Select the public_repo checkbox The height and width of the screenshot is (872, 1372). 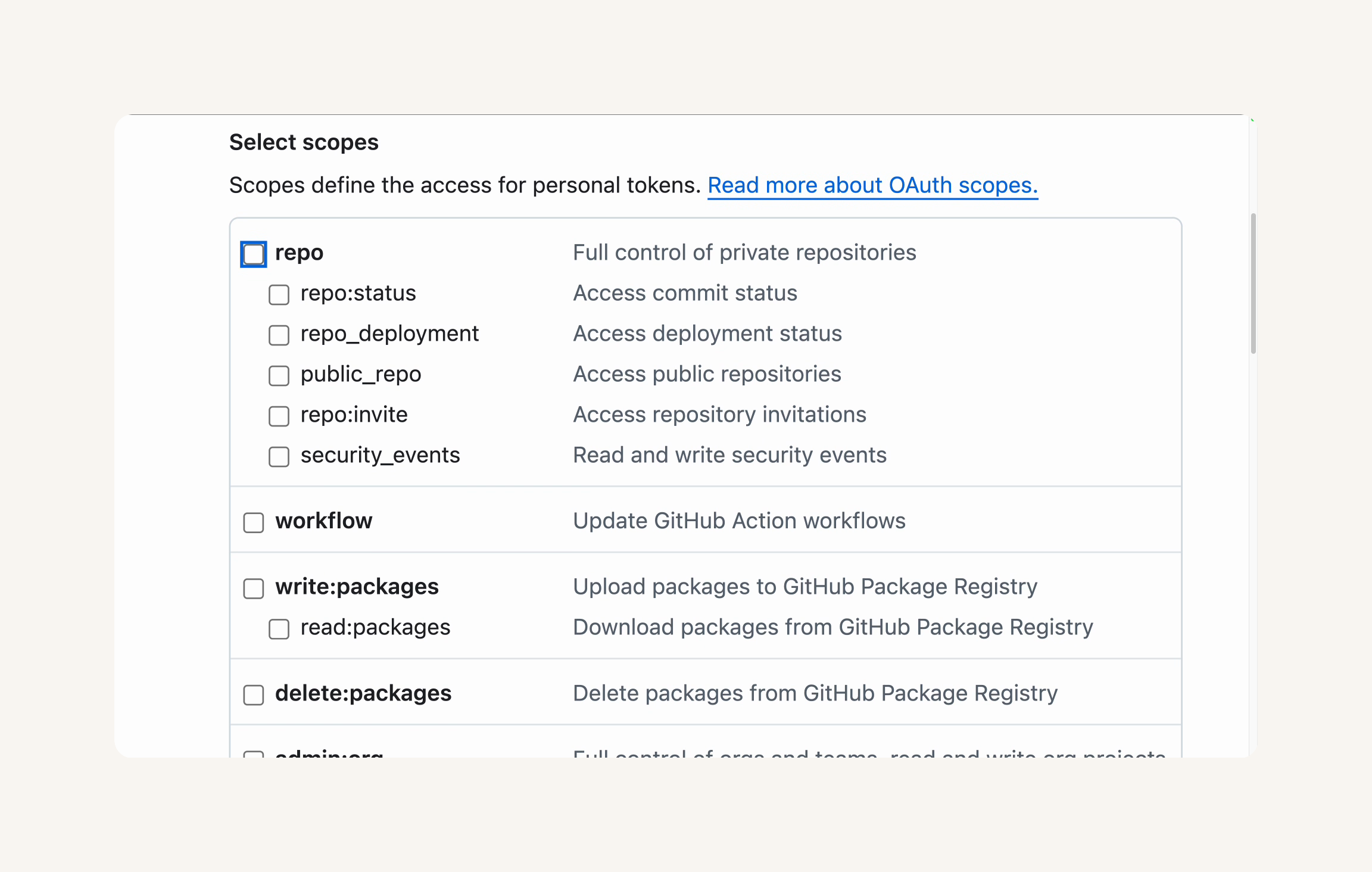(x=279, y=376)
